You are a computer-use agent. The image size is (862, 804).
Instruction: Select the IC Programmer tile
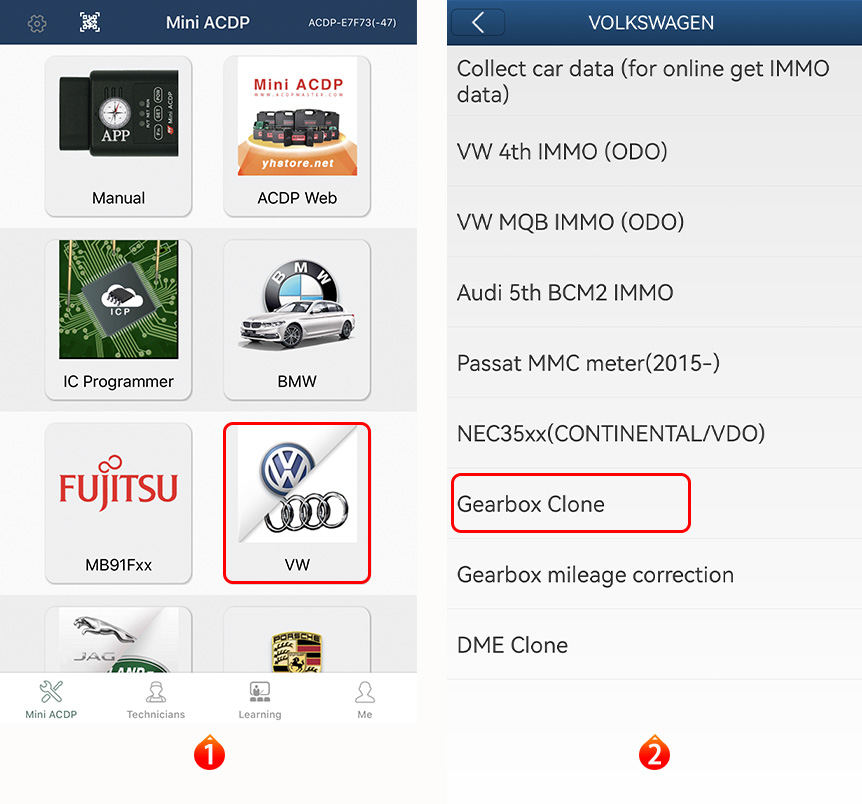coord(118,320)
